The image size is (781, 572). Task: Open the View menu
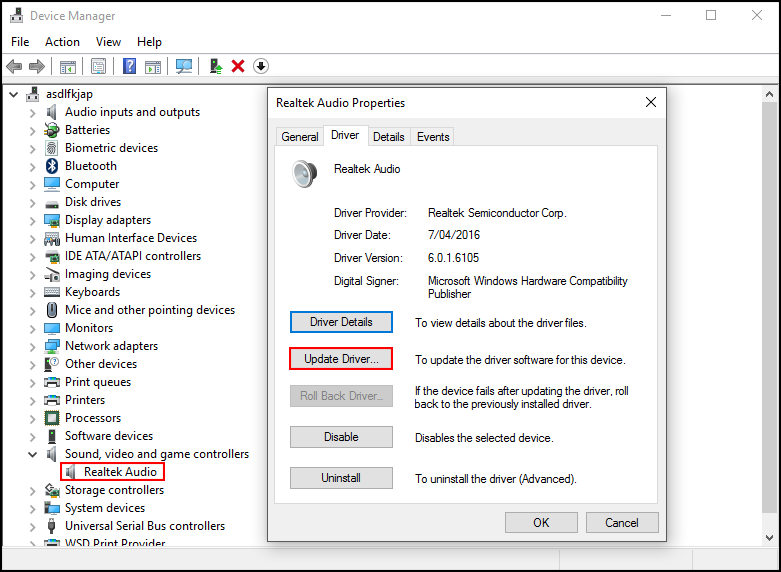point(108,42)
